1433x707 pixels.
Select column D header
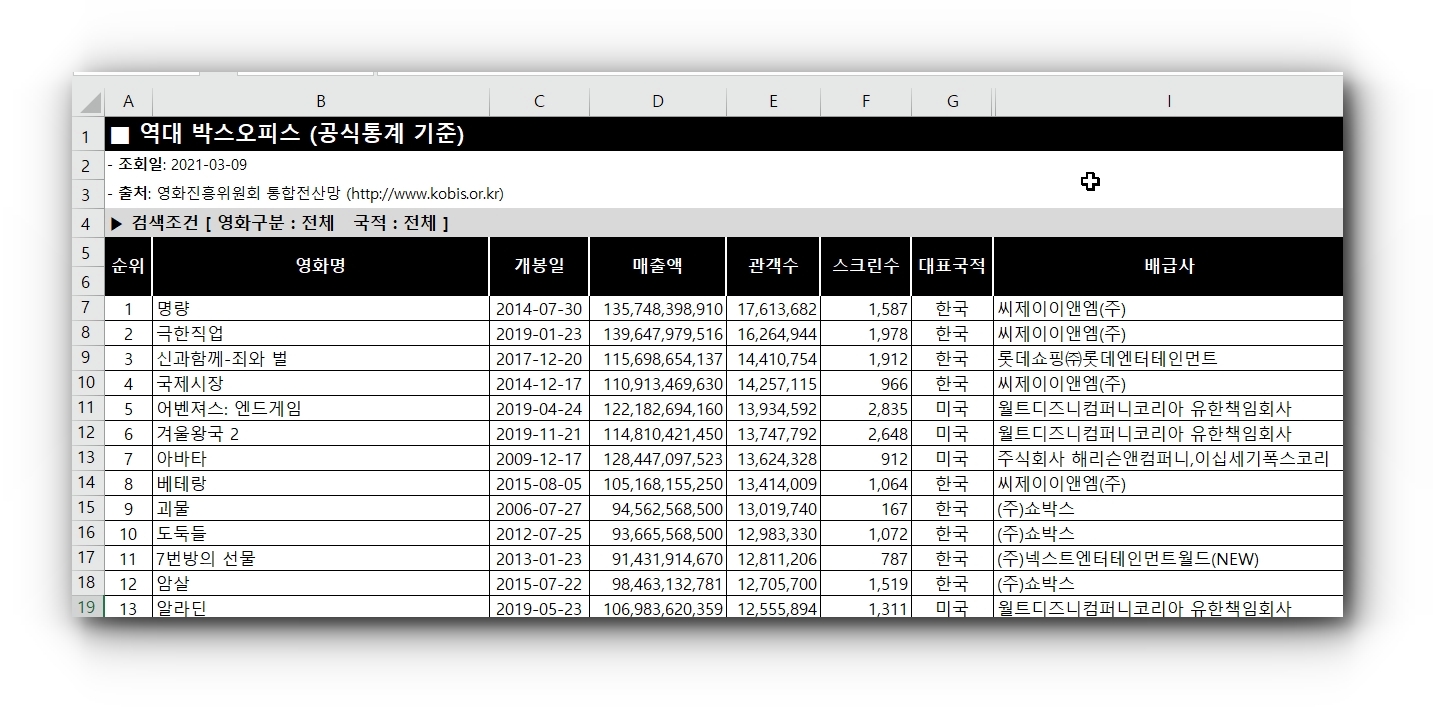pyautogui.click(x=658, y=102)
